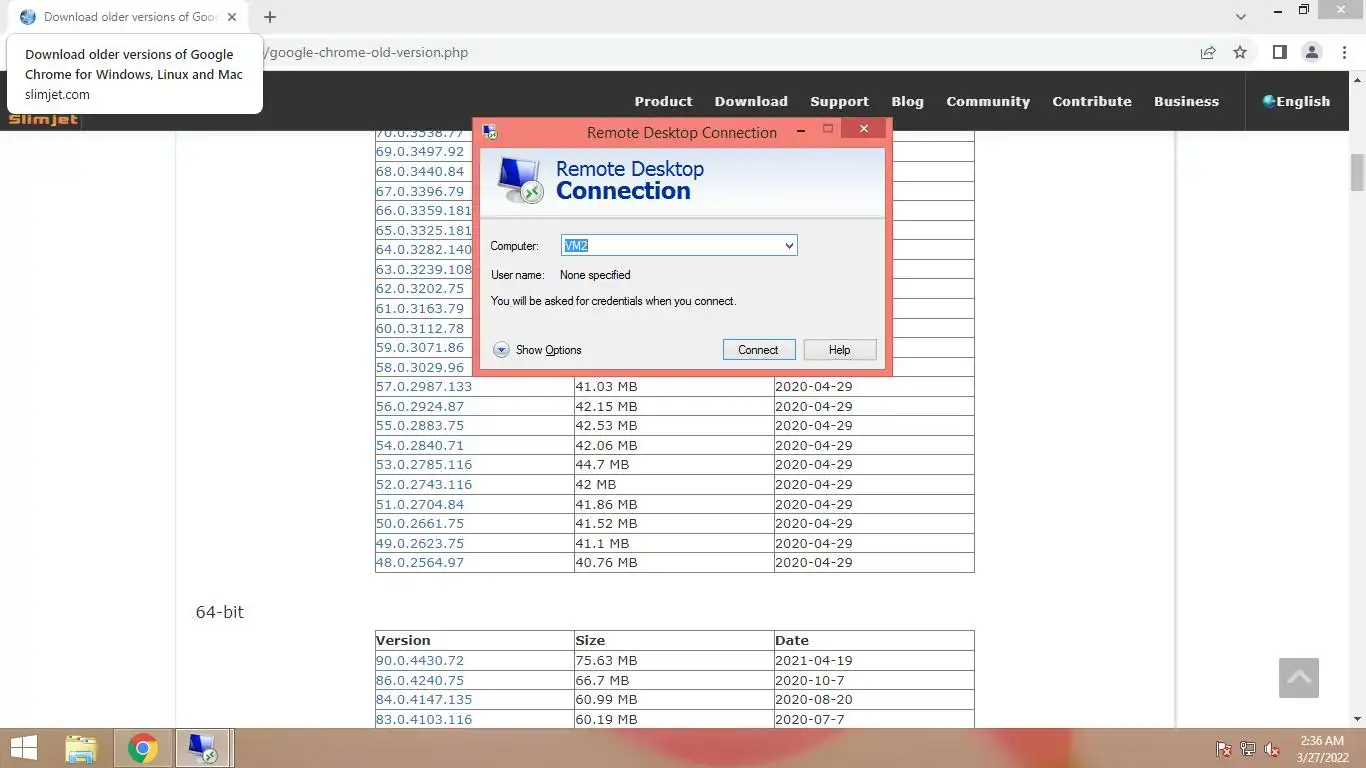Open version 51.0.2704.84 link

click(x=420, y=504)
